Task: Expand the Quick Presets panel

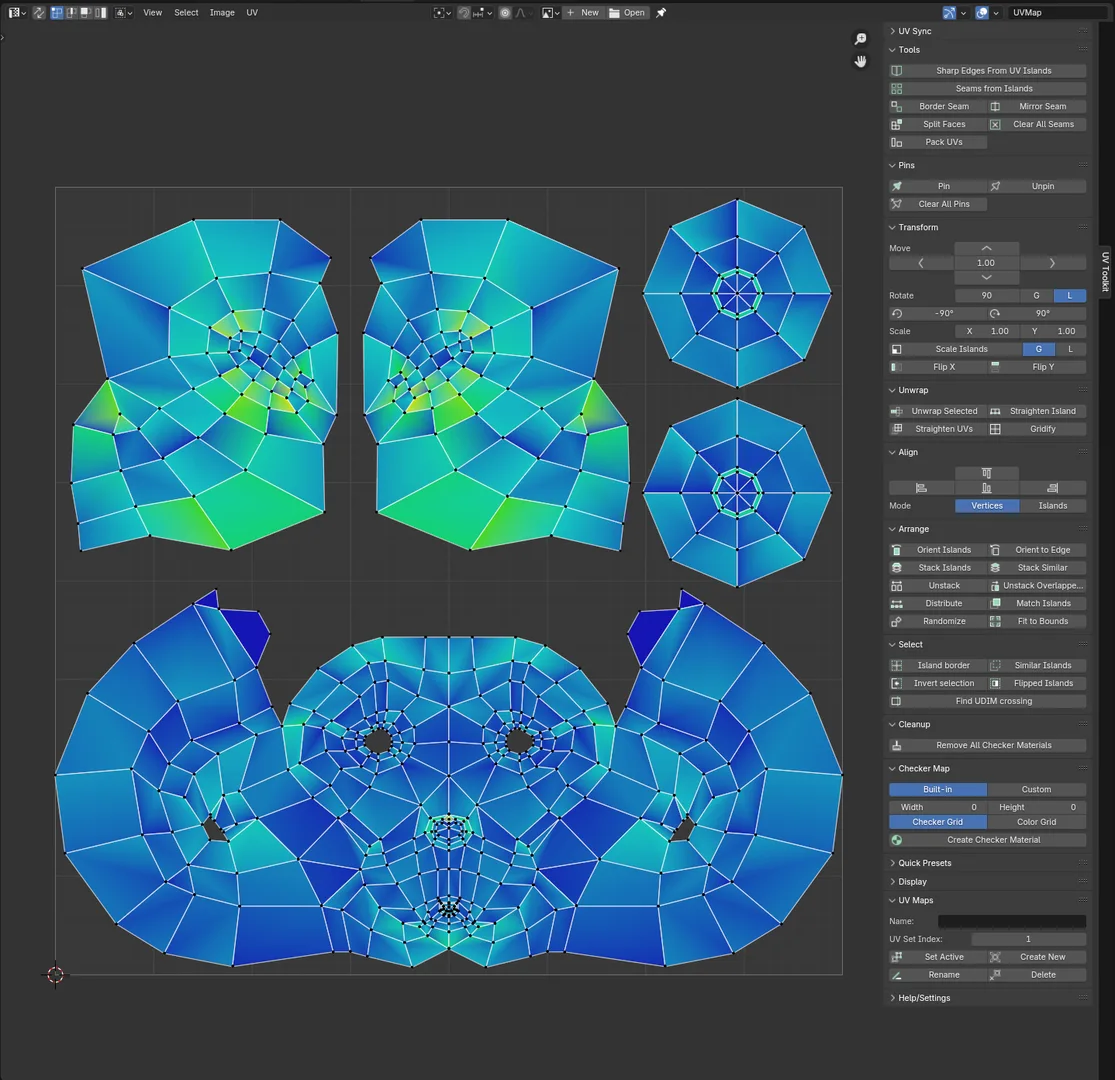Action: (x=924, y=863)
